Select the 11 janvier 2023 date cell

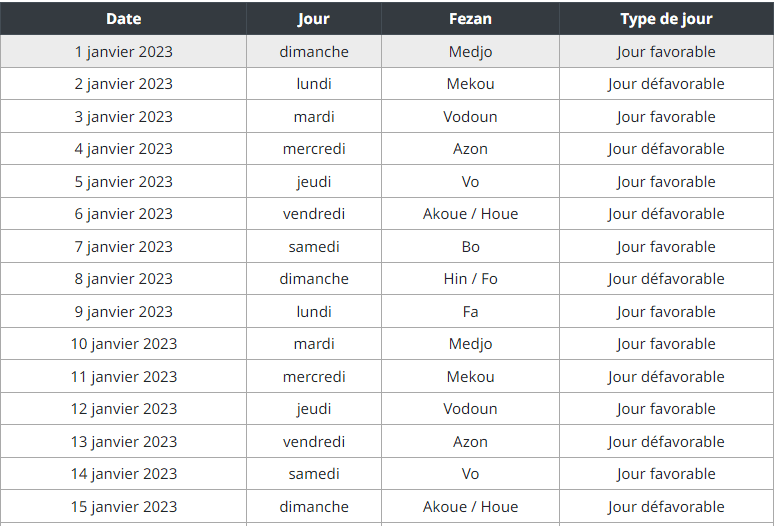(123, 377)
